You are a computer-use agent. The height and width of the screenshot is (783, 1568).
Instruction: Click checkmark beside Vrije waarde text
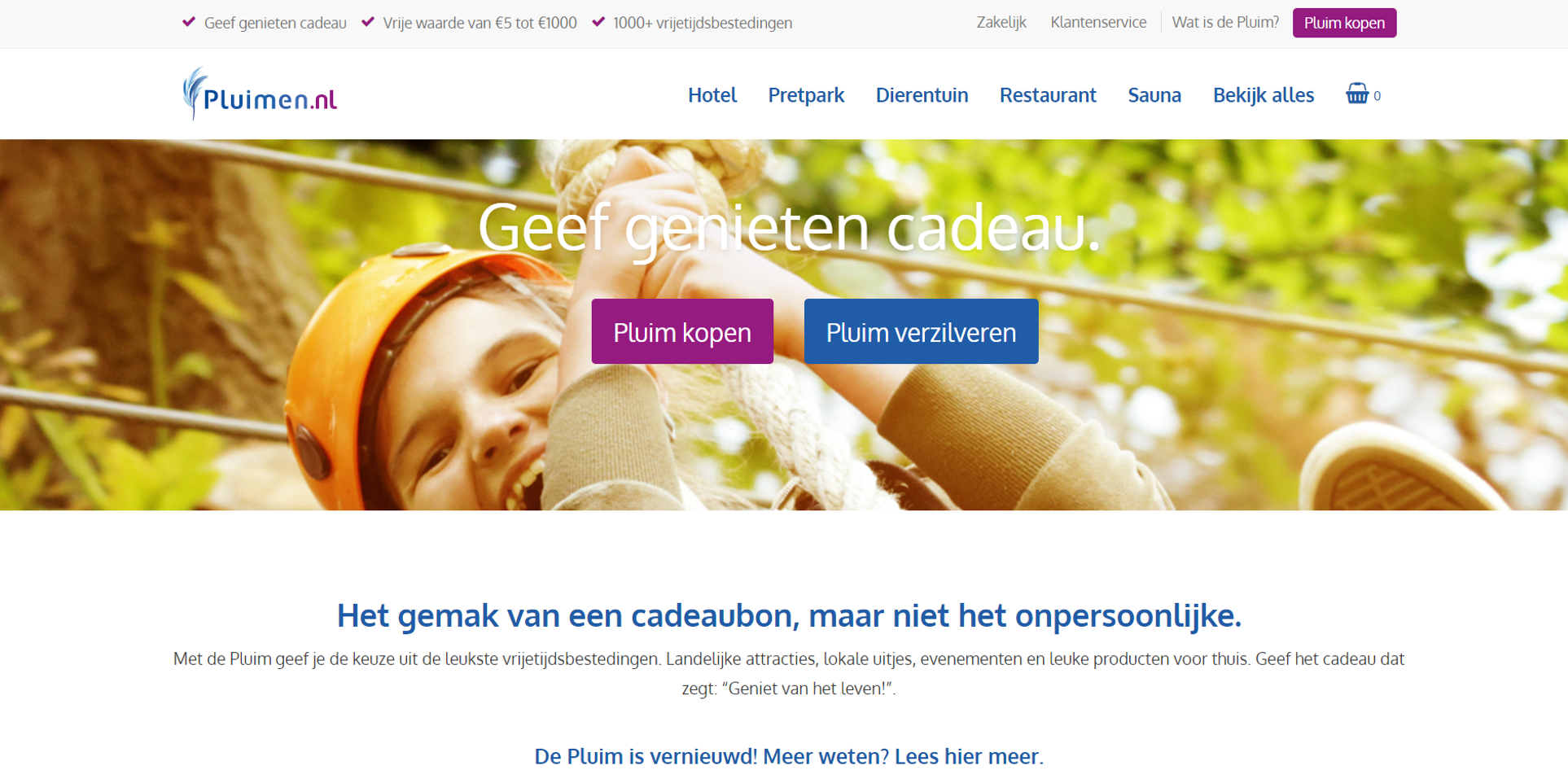[x=368, y=22]
